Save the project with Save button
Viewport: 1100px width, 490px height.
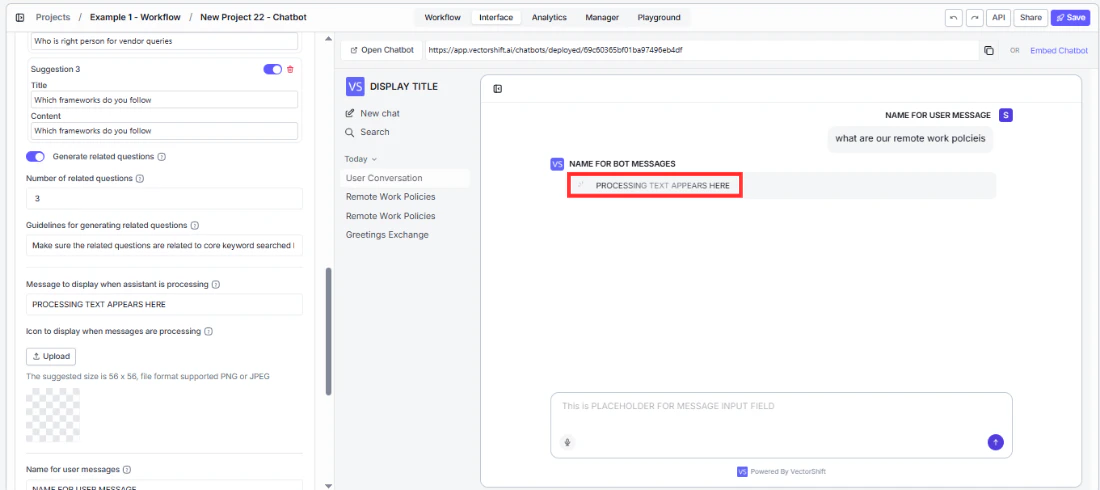tap(1071, 18)
